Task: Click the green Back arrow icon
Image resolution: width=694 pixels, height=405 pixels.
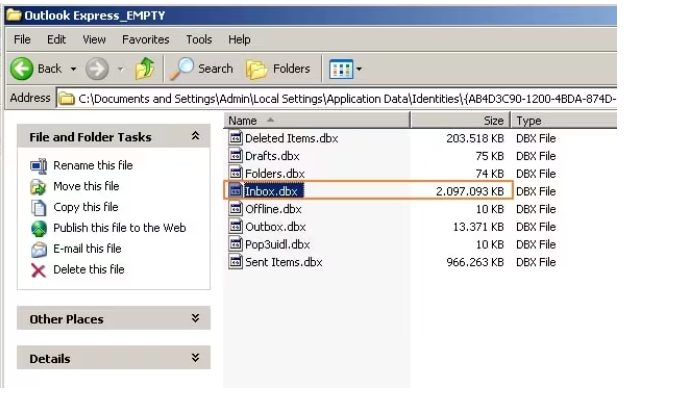Action: (22, 69)
